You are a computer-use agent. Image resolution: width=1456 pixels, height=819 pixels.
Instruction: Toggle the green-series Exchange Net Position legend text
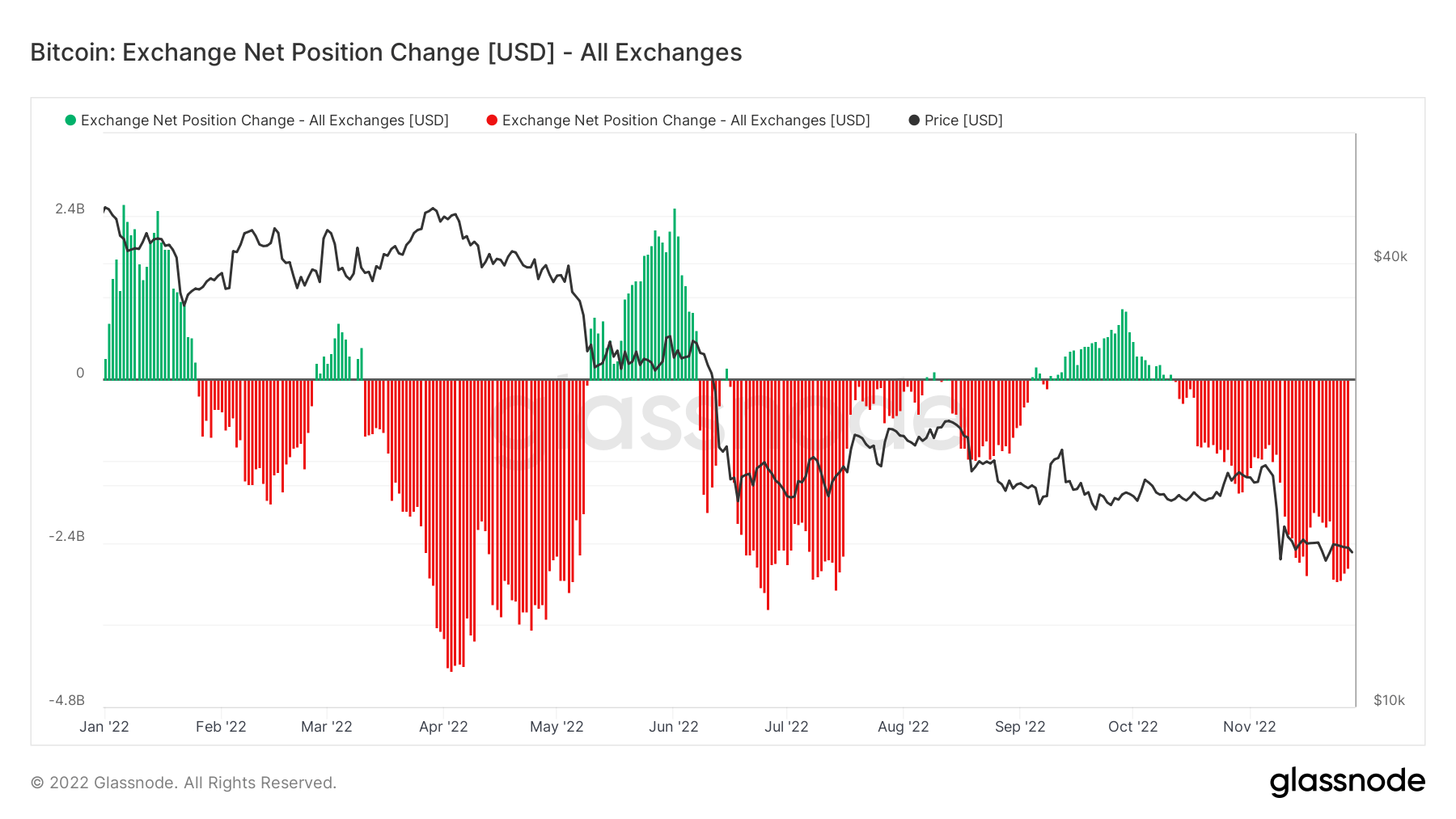pyautogui.click(x=265, y=120)
